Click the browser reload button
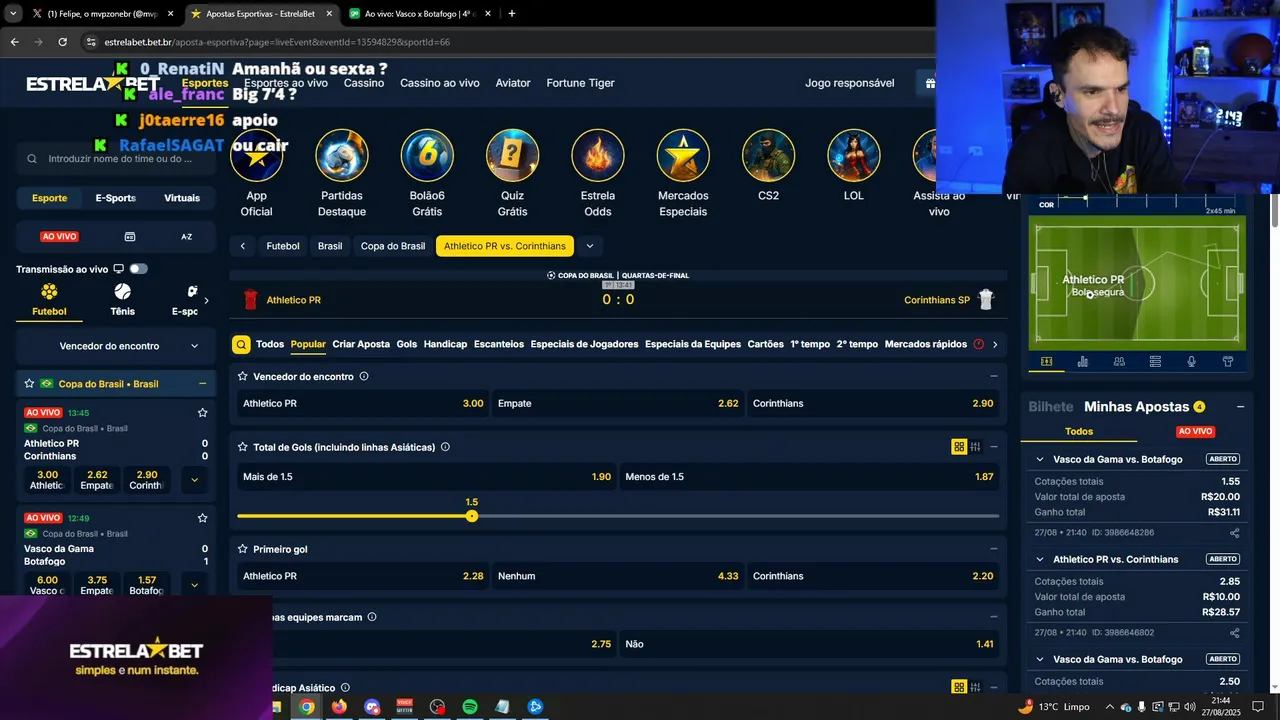Screen dimensions: 1280x720 click(62, 42)
